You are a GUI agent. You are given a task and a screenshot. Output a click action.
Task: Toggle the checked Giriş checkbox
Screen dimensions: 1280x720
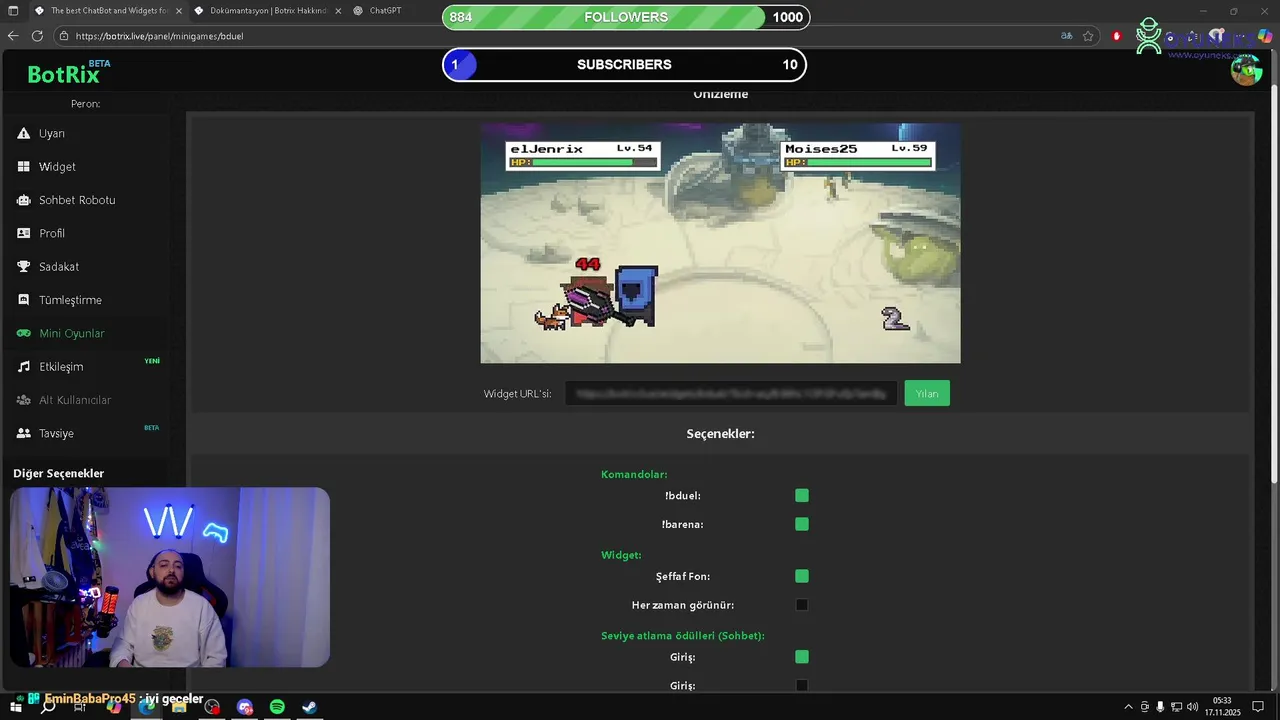802,657
